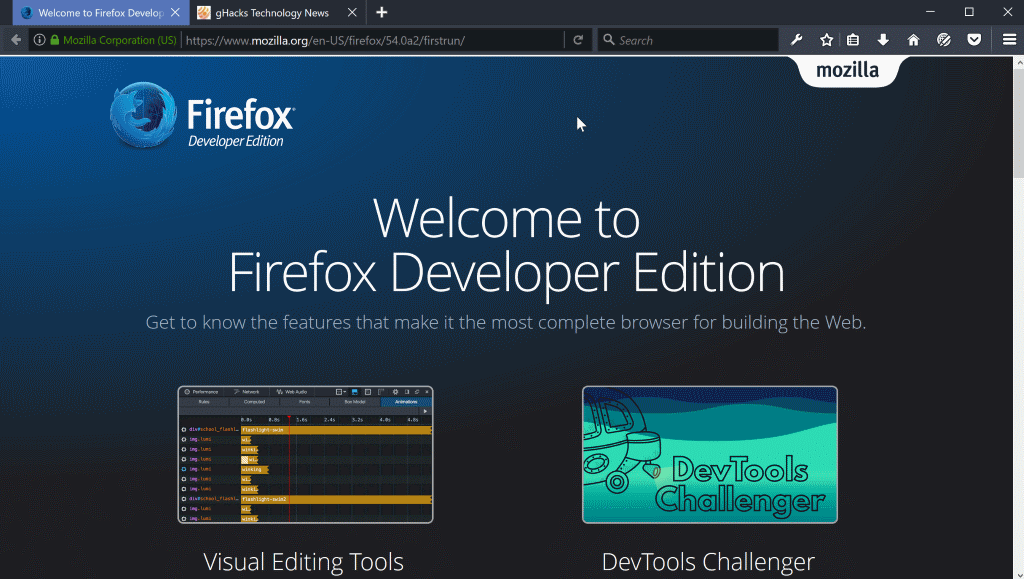Save page to Pocket icon
This screenshot has height=579, width=1024.
point(974,40)
